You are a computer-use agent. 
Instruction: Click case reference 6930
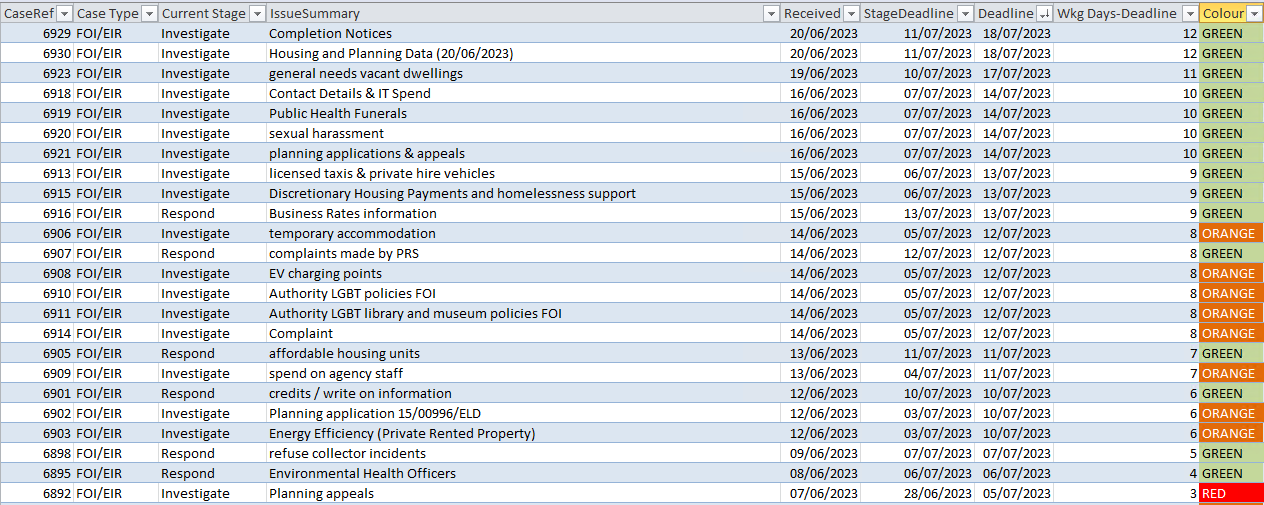coord(37,53)
